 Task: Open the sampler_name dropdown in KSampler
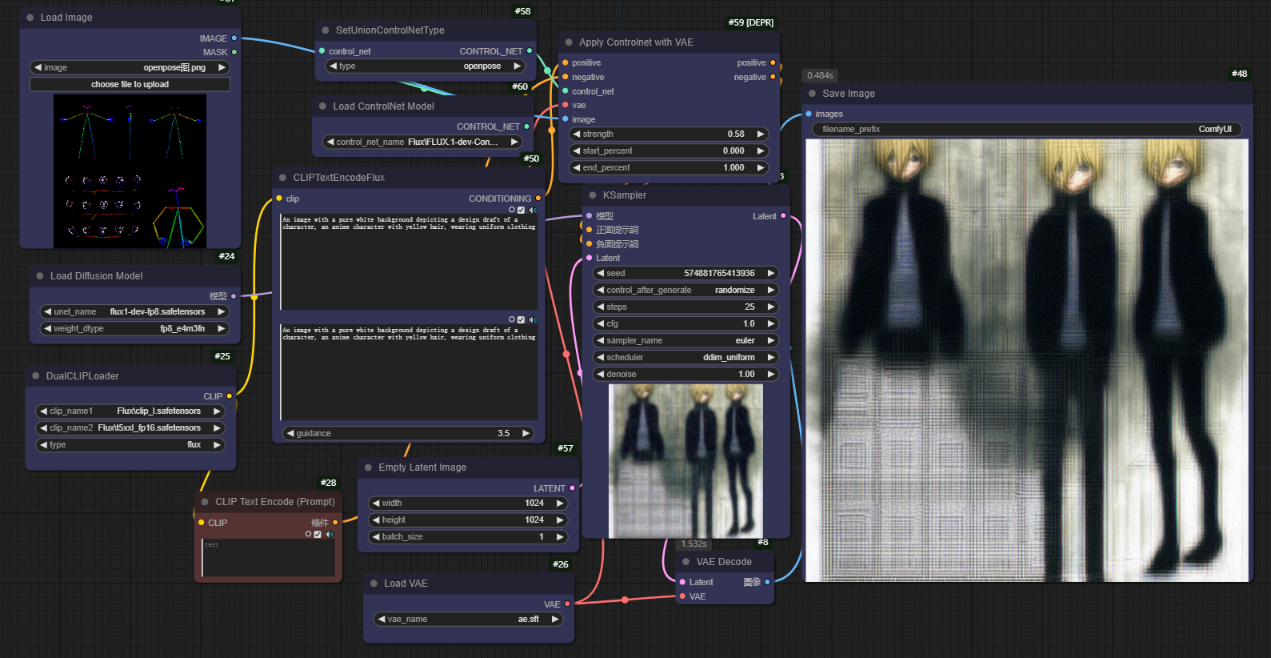685,340
